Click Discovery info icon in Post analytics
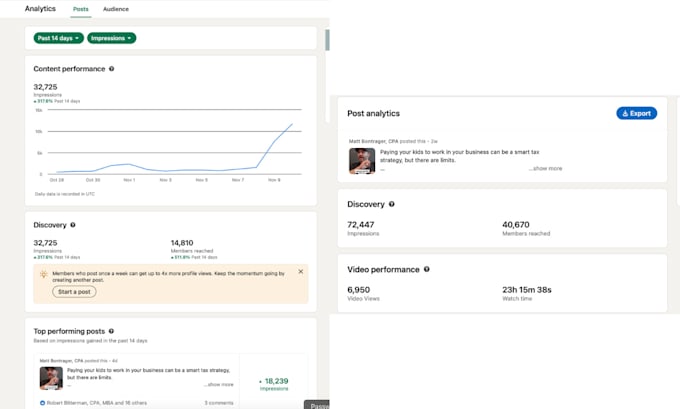Image resolution: width=680 pixels, height=409 pixels. tap(392, 204)
